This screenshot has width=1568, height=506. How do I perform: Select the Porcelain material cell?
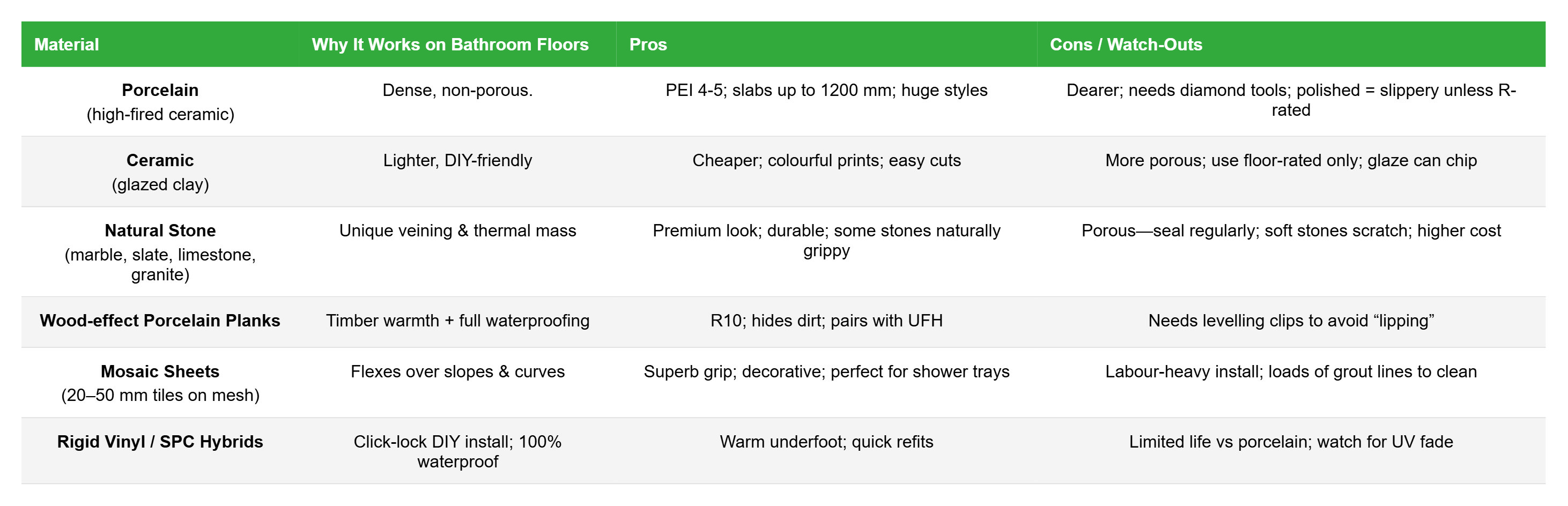tap(160, 101)
